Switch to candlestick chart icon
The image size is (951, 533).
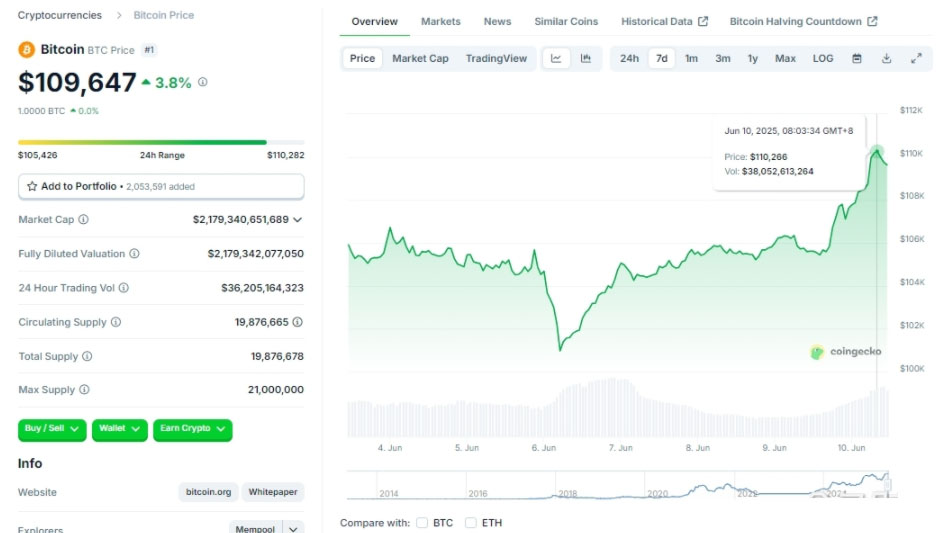click(586, 58)
